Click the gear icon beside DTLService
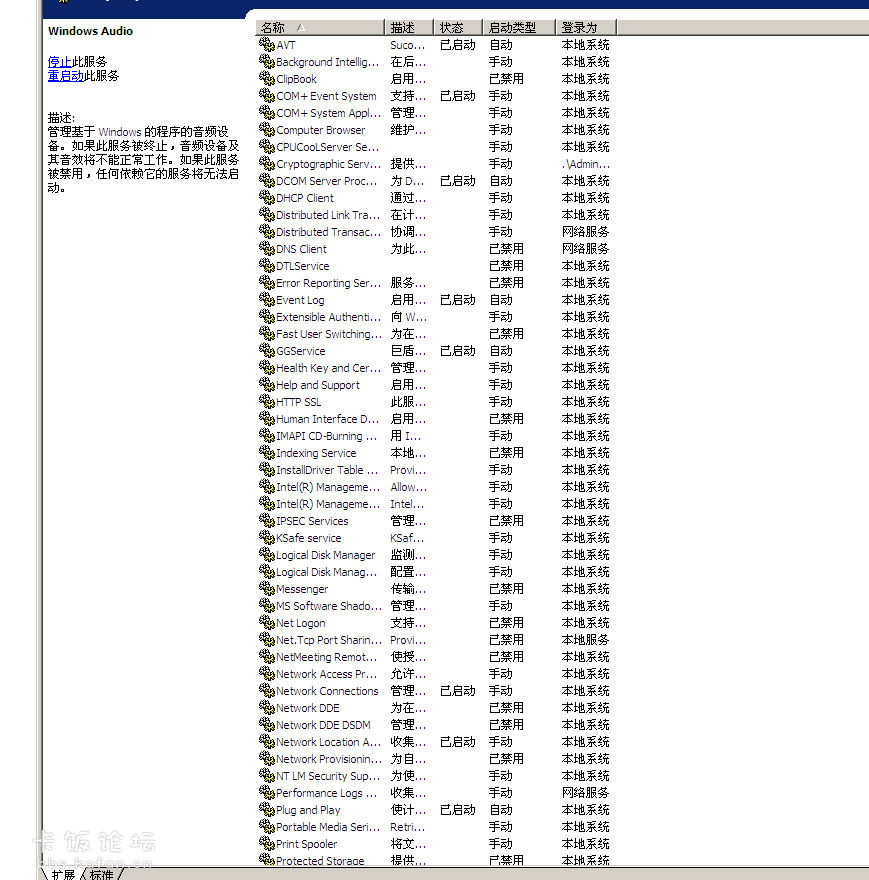The height and width of the screenshot is (880, 869). pos(267,265)
